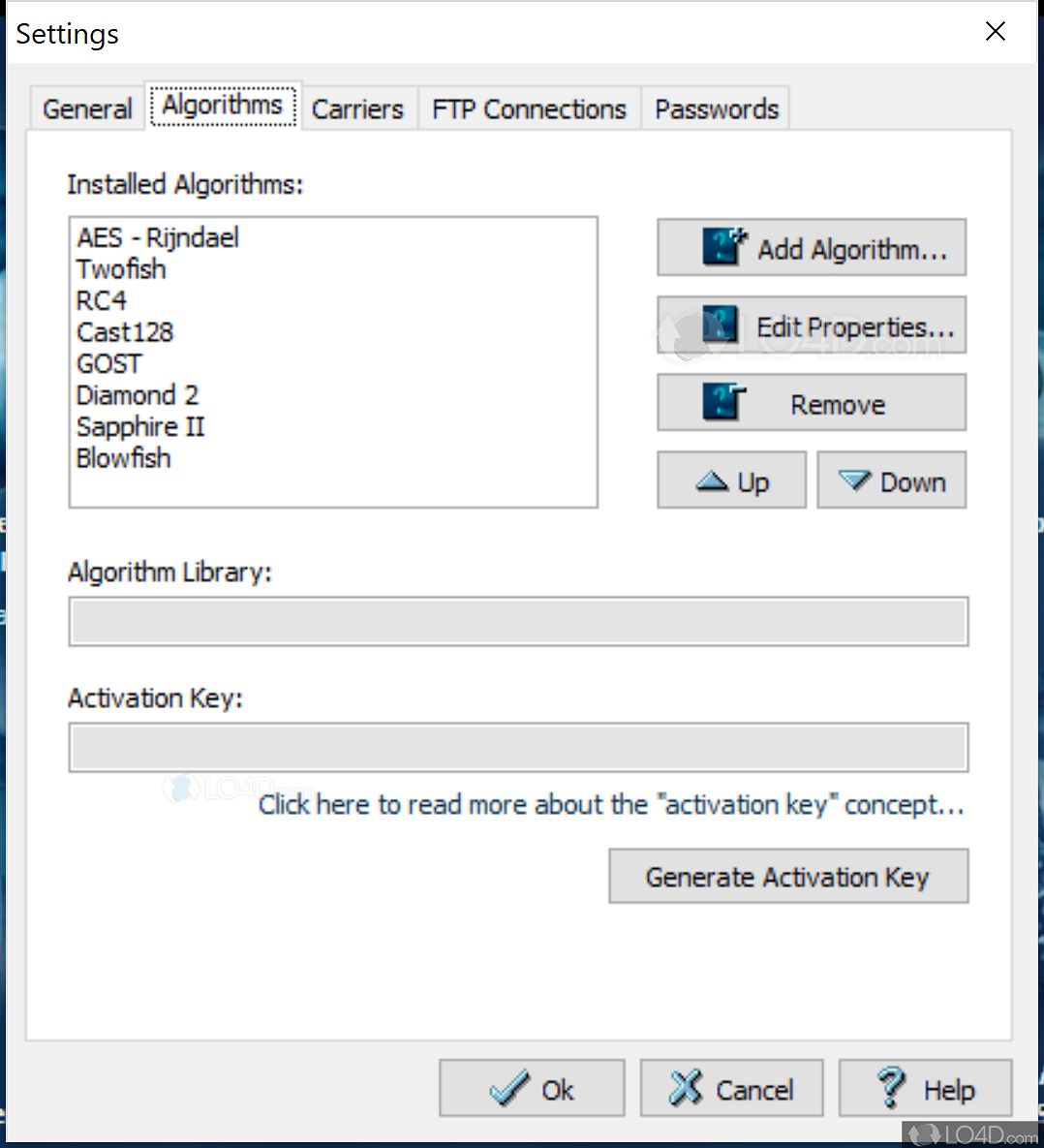The width and height of the screenshot is (1044, 1148).
Task: Open the activation key concept link
Action: point(611,805)
